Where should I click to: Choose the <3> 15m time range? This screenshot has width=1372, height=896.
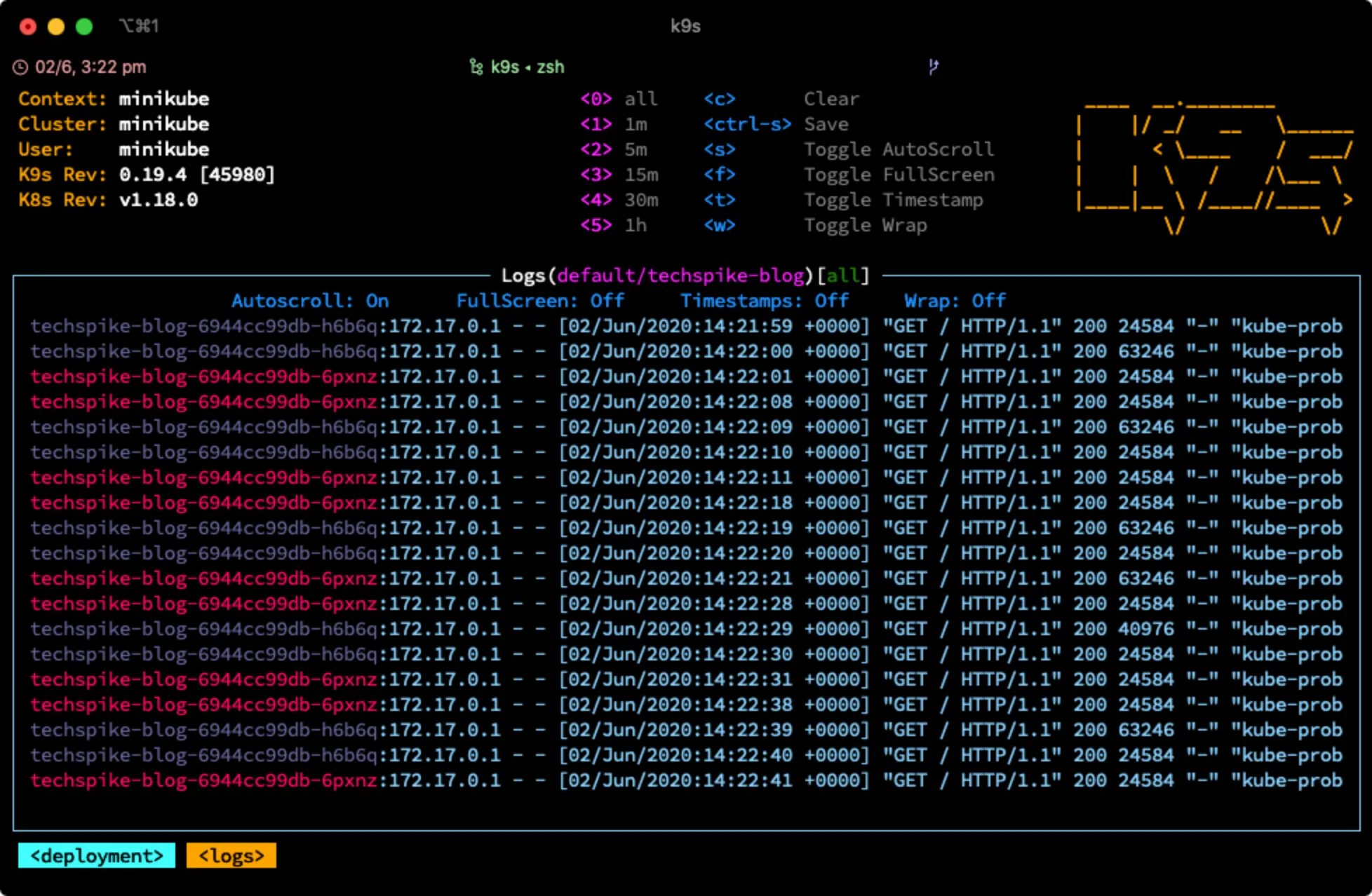(619, 175)
